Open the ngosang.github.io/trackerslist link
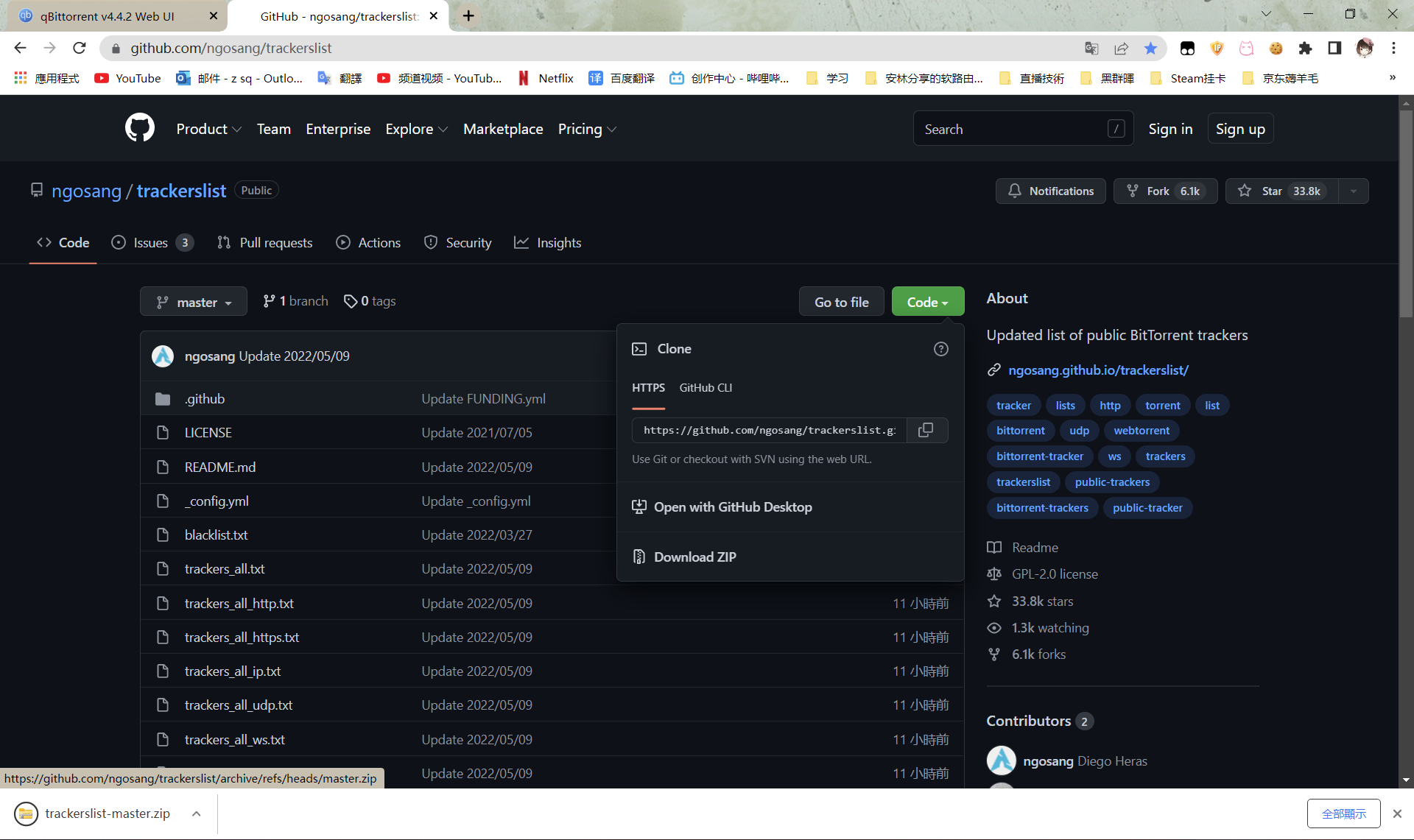 1098,370
